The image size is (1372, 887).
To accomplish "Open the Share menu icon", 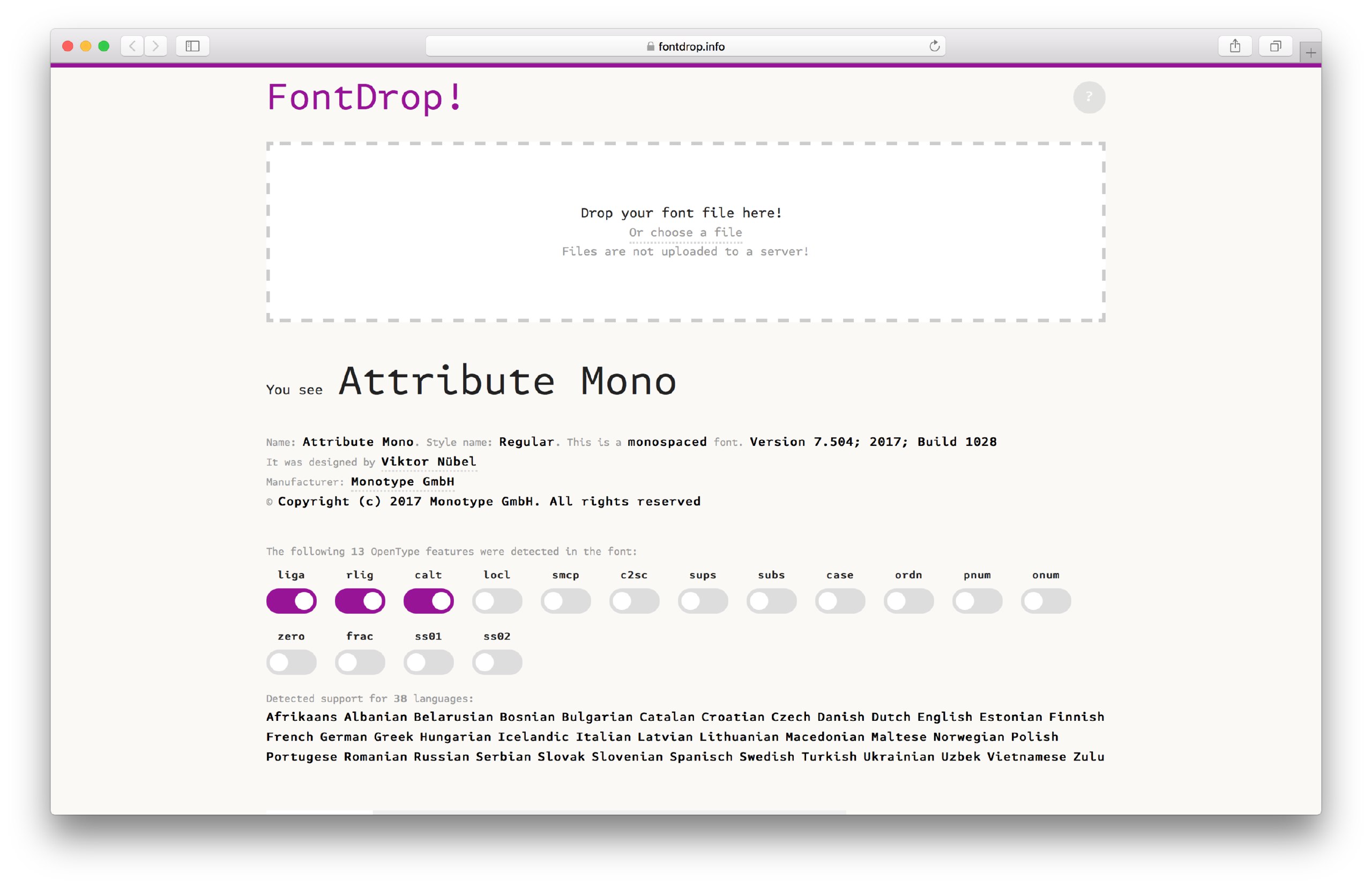I will [x=1235, y=46].
